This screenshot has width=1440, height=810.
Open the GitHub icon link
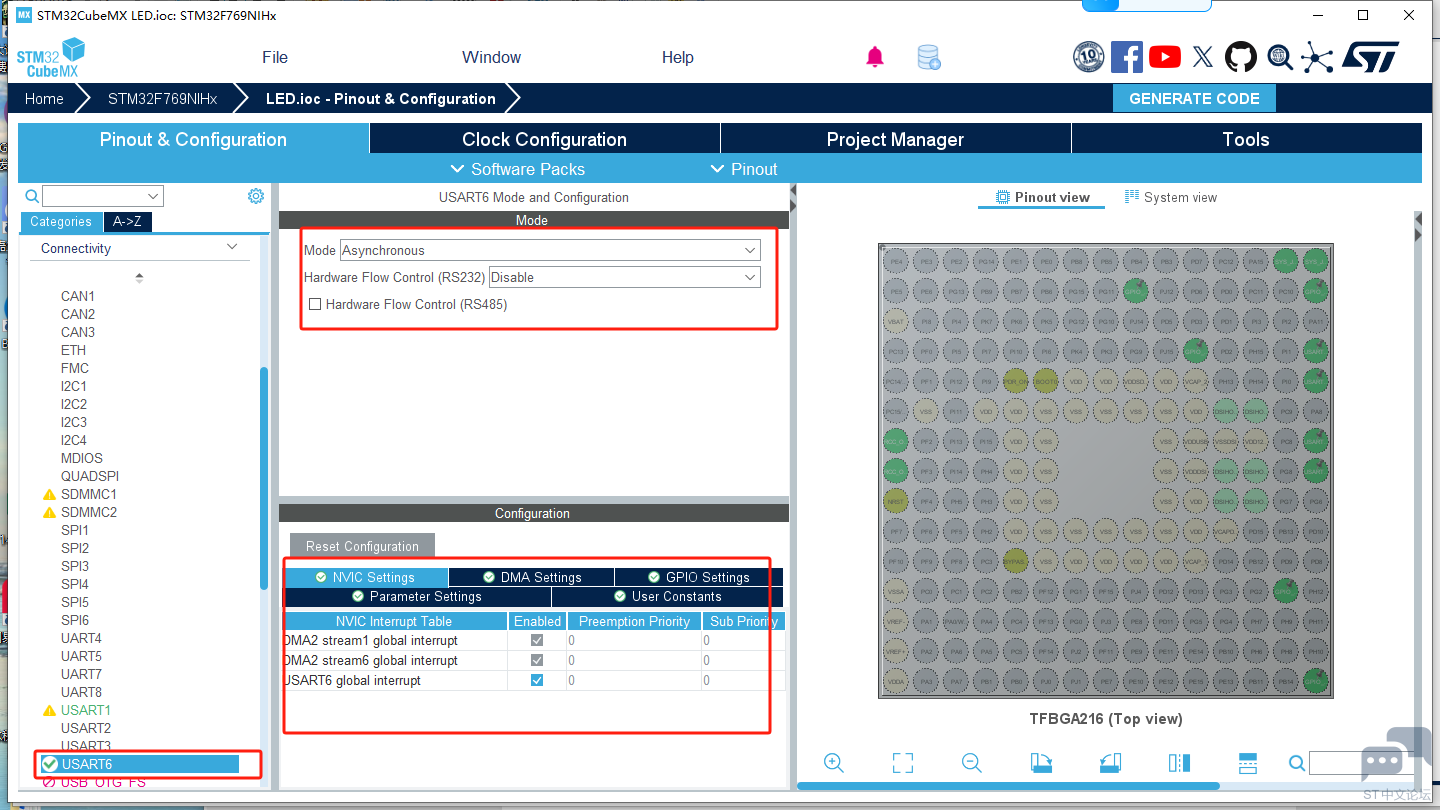(1241, 57)
